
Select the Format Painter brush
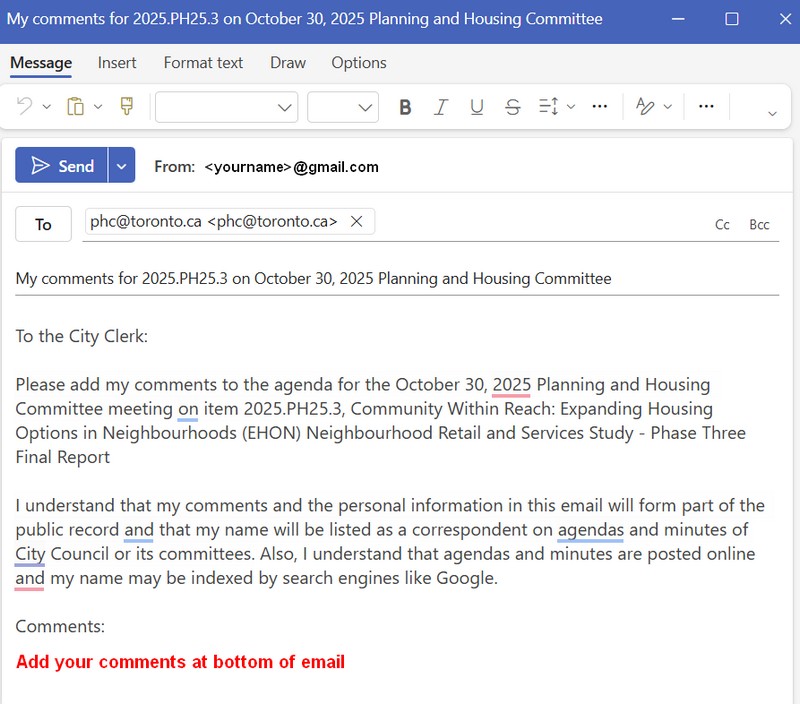coord(127,107)
